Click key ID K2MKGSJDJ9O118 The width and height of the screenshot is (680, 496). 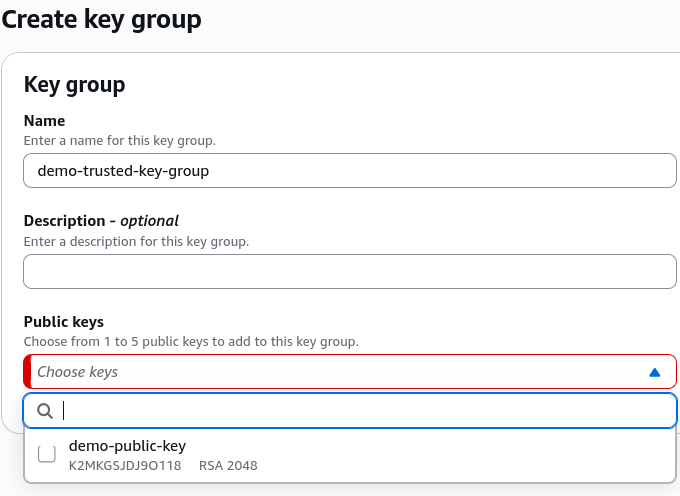tap(125, 466)
